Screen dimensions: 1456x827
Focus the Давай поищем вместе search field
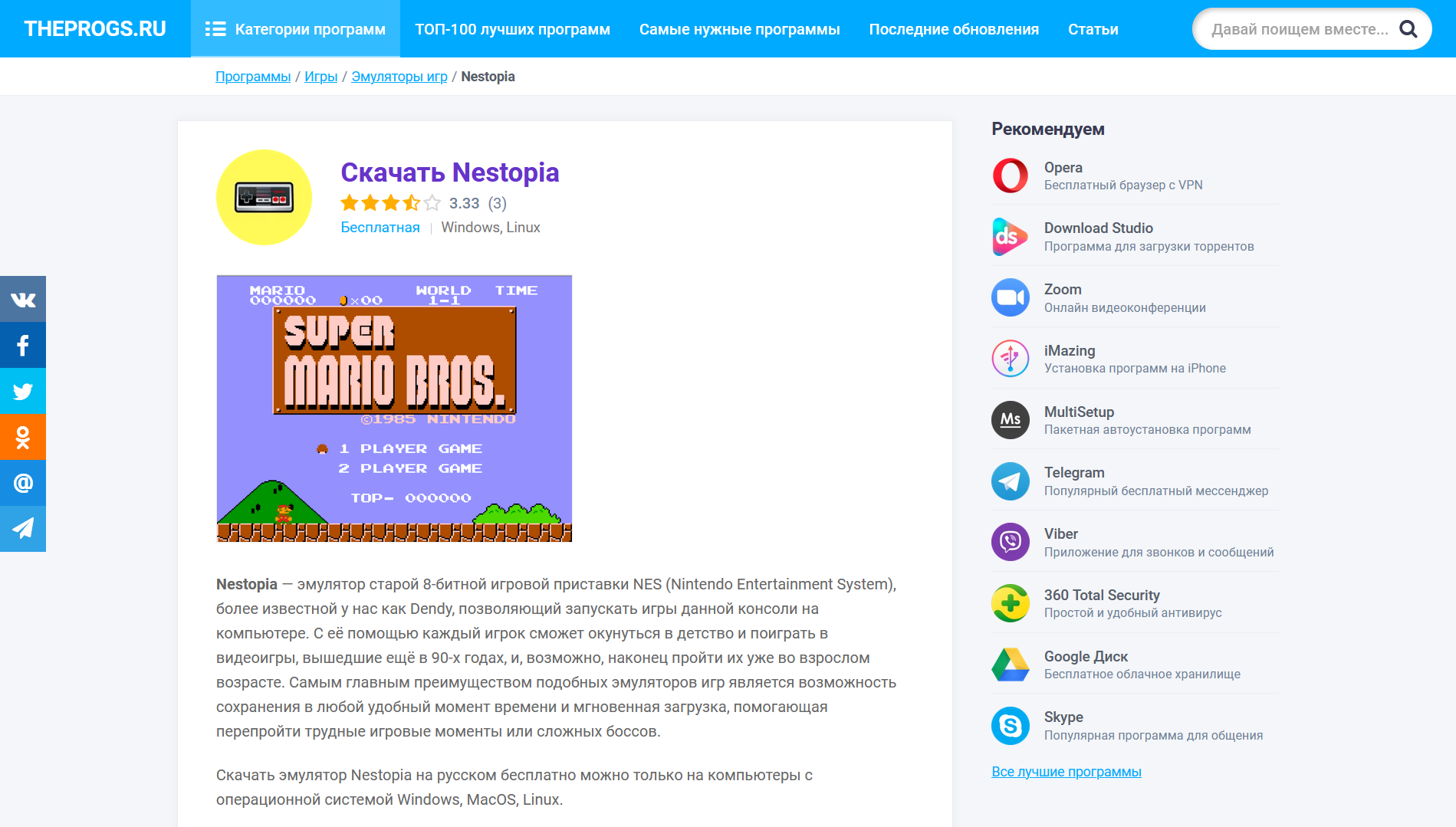1299,29
